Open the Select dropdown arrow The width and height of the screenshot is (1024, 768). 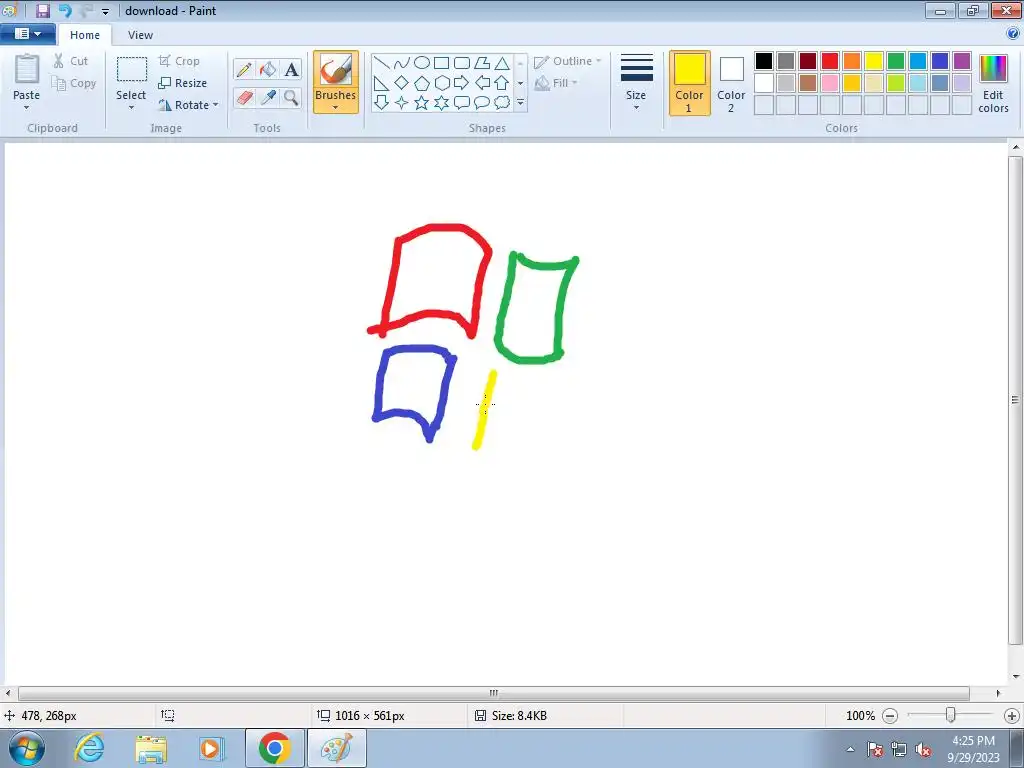coord(131,108)
